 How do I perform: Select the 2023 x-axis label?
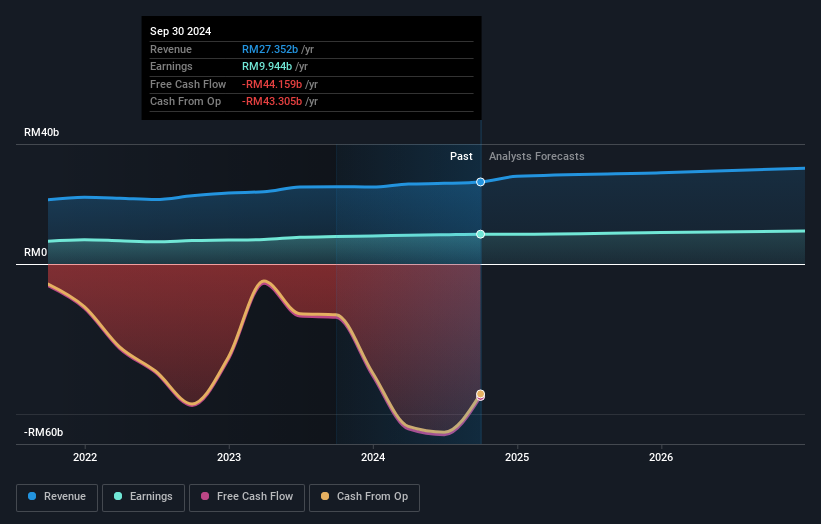pos(229,458)
